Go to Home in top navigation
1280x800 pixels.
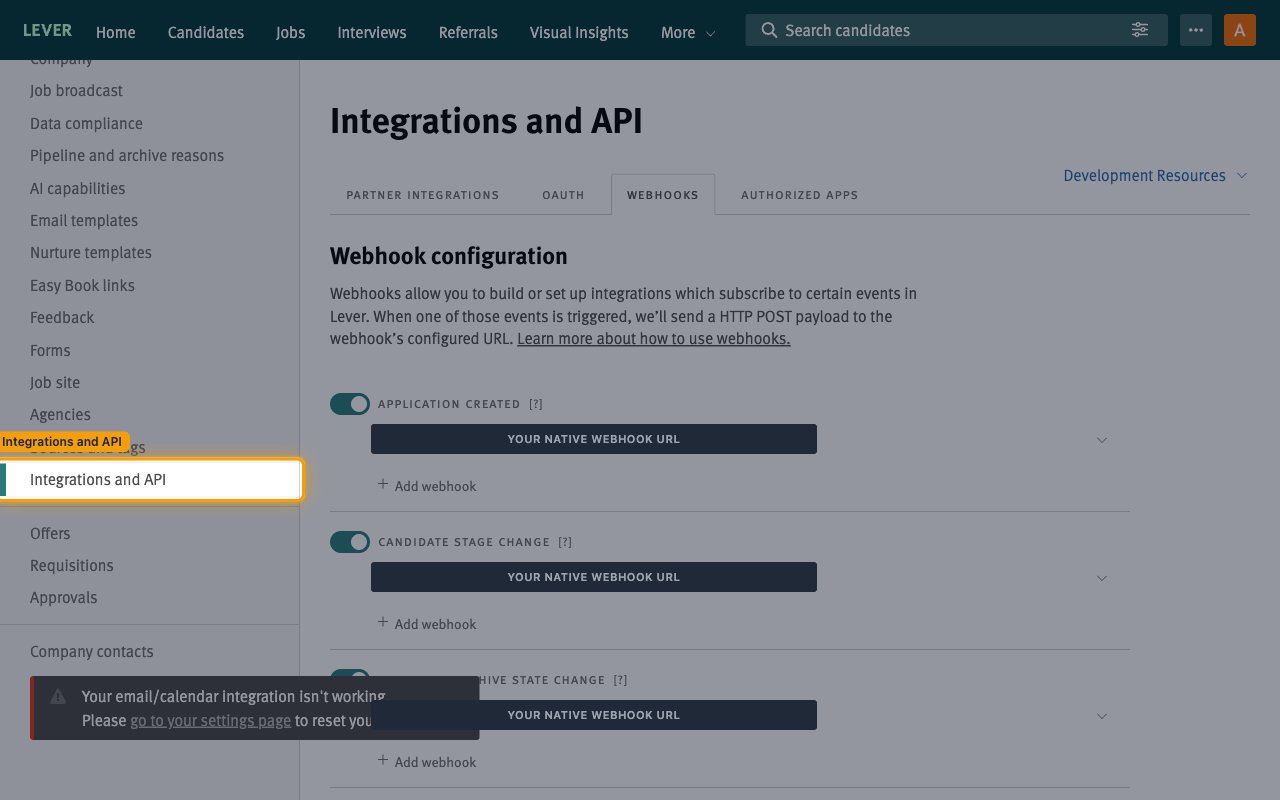pos(116,32)
